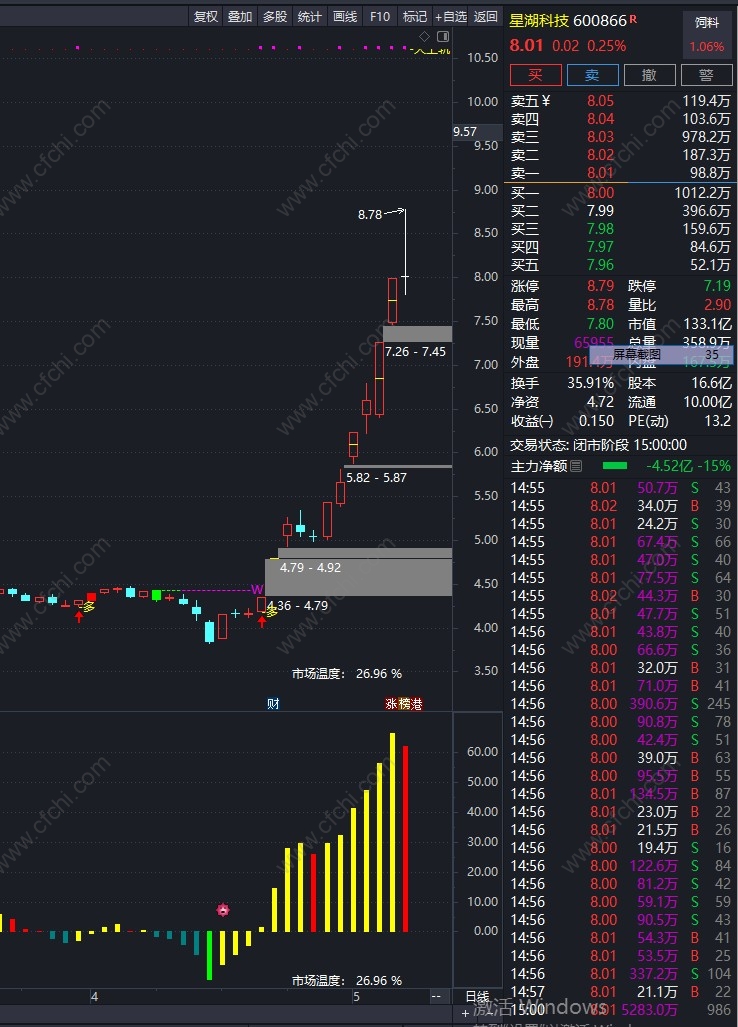The height and width of the screenshot is (1027, 738).
Task: Click the 财 financial marker on chart
Action: (x=273, y=703)
